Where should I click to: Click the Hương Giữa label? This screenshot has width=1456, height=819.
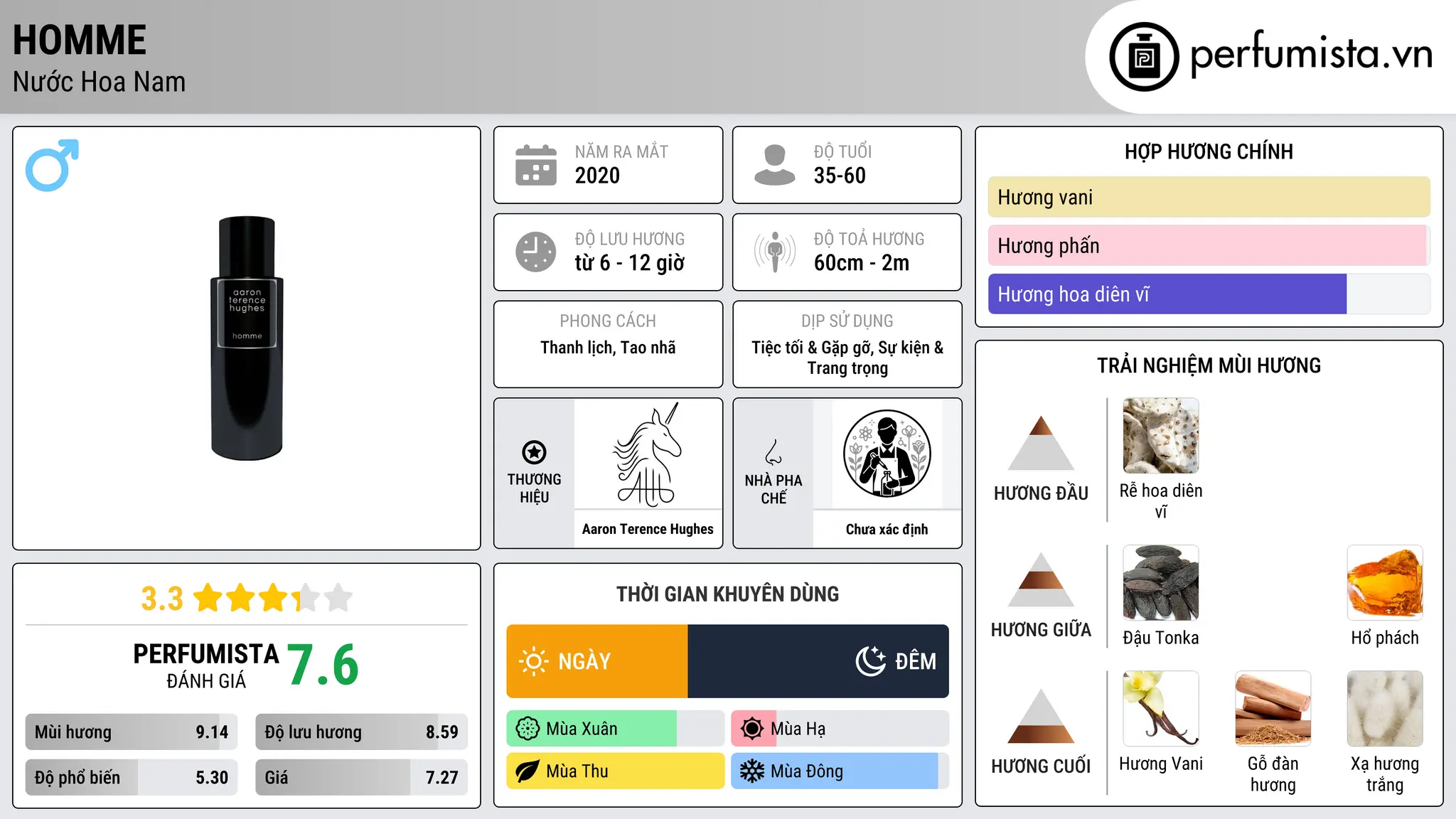[x=1041, y=630]
